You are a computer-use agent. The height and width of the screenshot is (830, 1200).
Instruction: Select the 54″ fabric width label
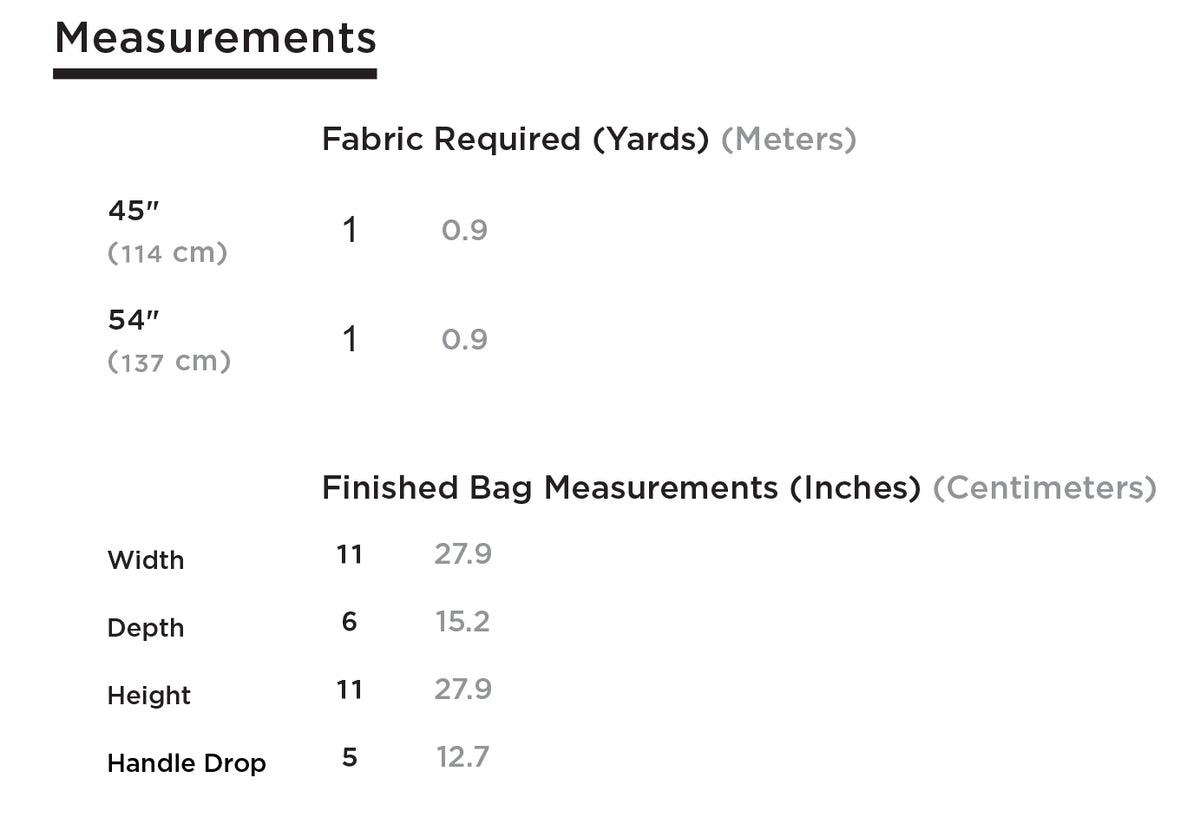(133, 320)
